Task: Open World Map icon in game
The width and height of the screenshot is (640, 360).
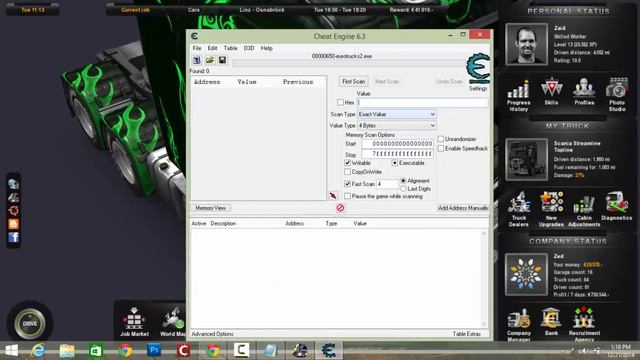Action: [173, 322]
